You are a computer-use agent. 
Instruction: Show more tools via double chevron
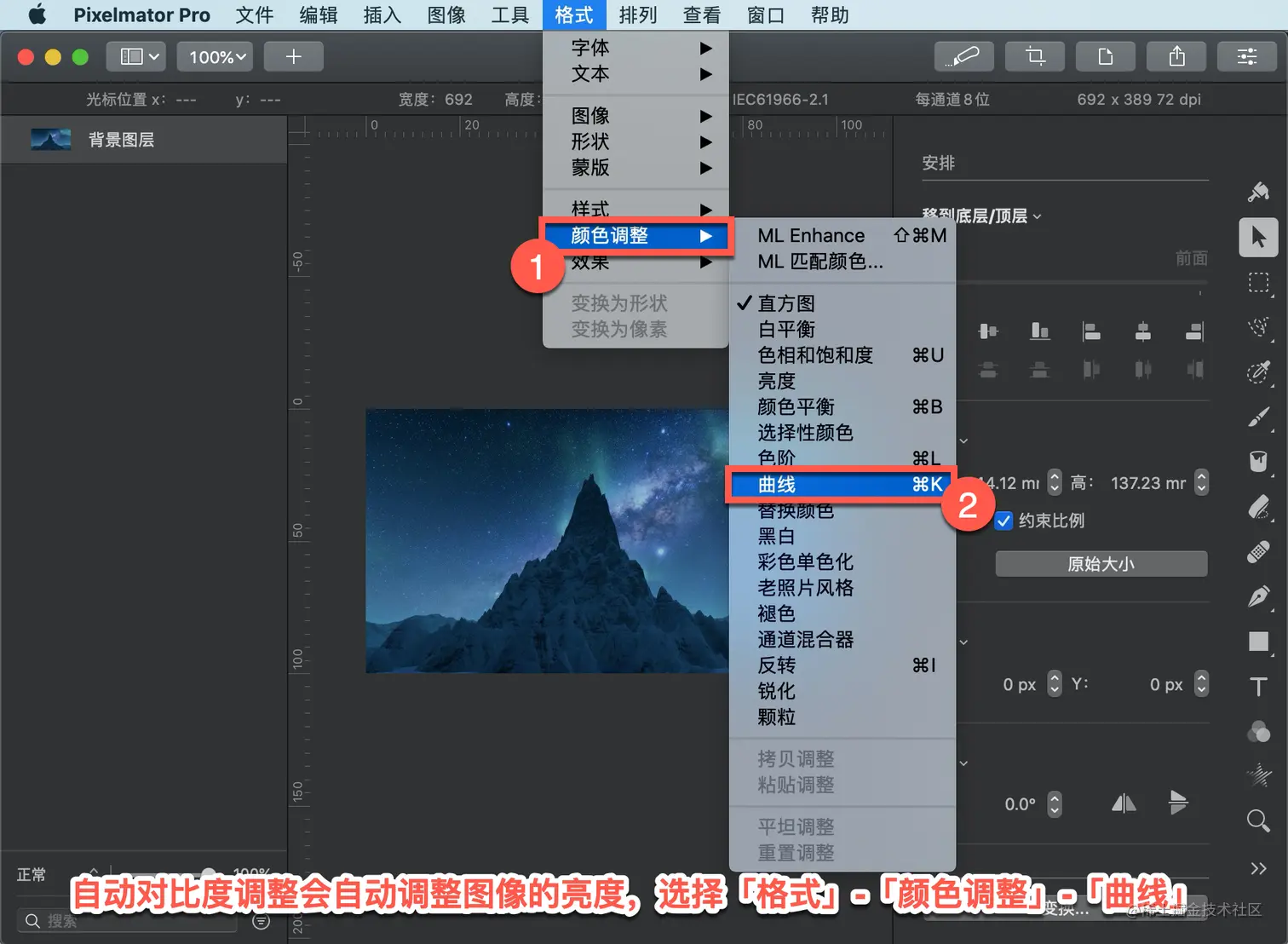pos(1258,868)
